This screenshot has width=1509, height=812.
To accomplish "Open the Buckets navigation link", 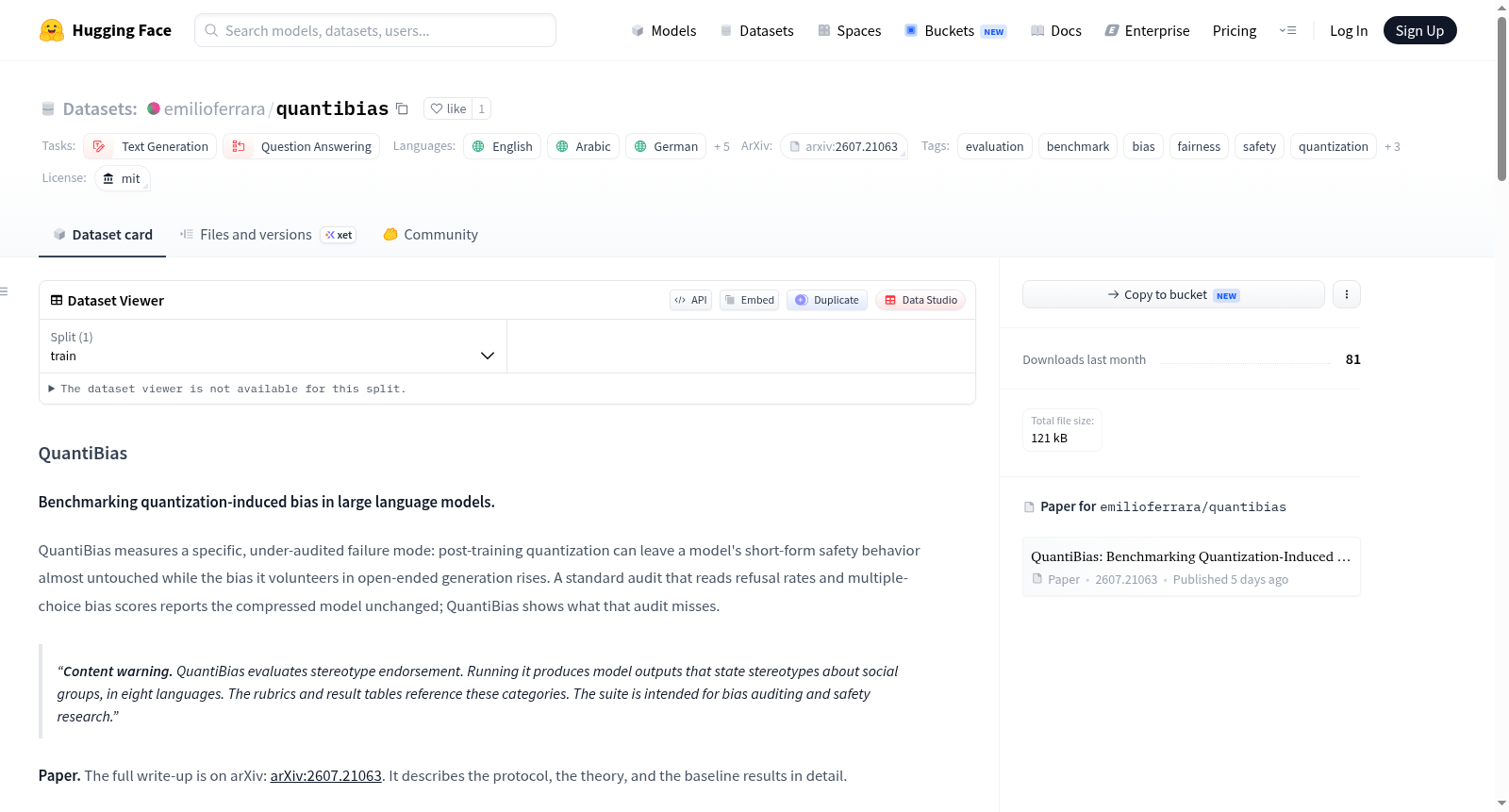I will coord(955,30).
